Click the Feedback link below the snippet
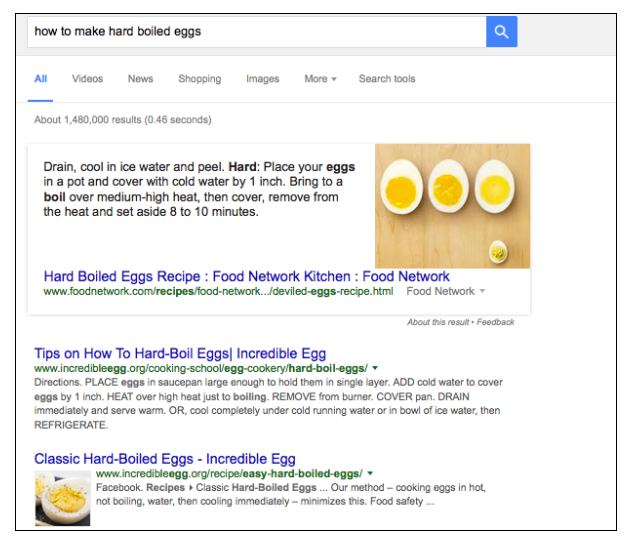628x545 pixels. pos(495,322)
